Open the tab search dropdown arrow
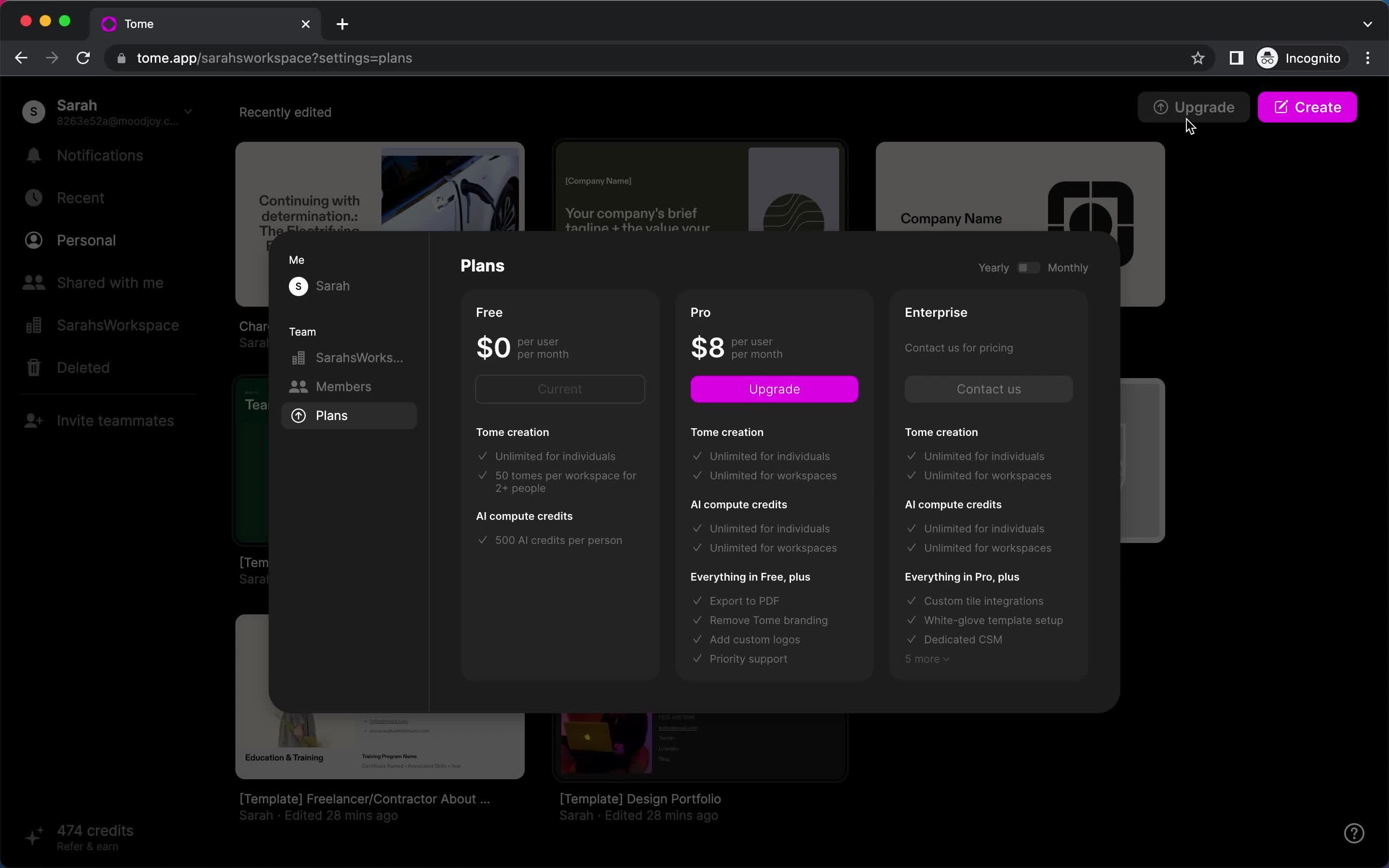 (1367, 24)
